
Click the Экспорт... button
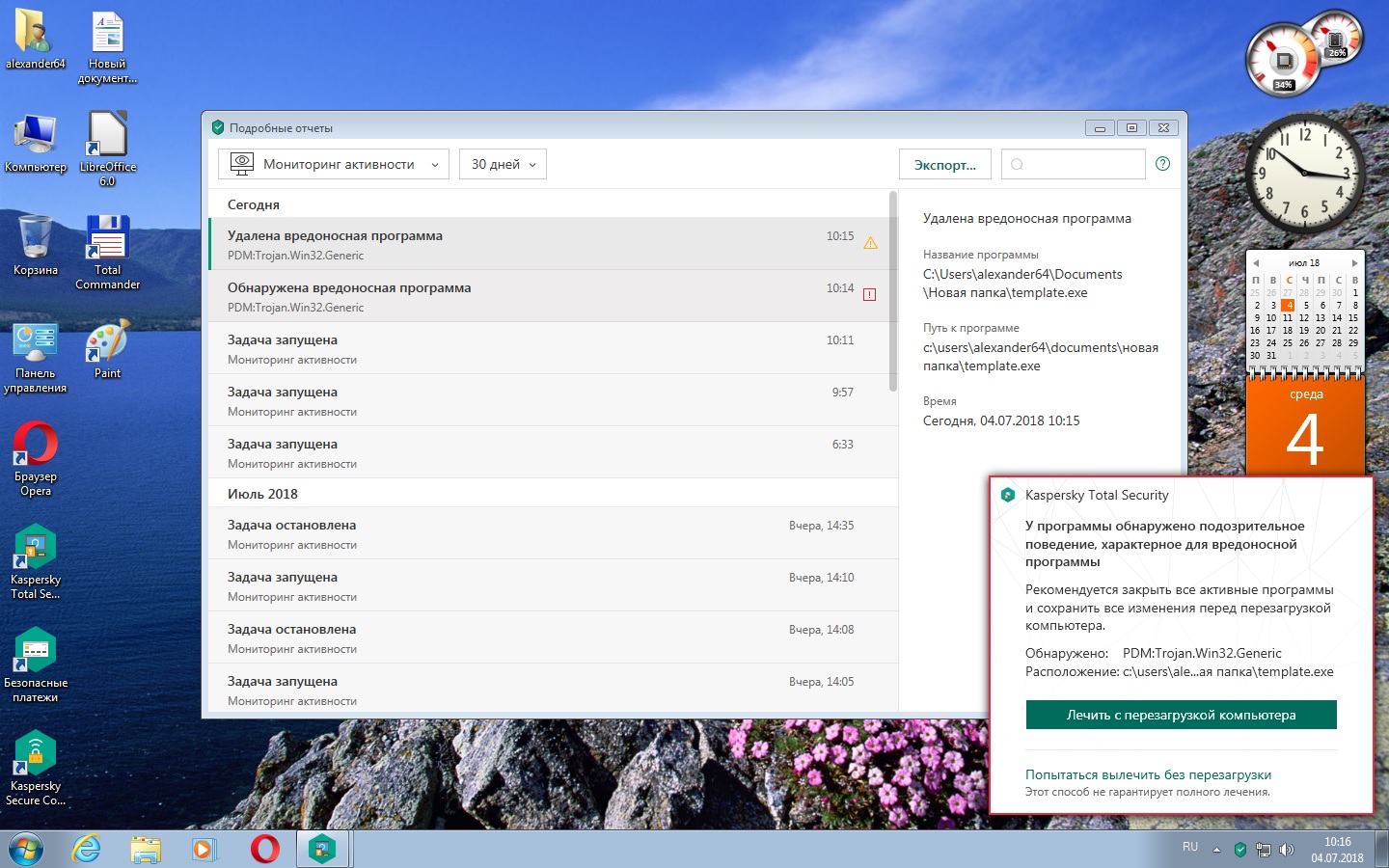point(944,165)
